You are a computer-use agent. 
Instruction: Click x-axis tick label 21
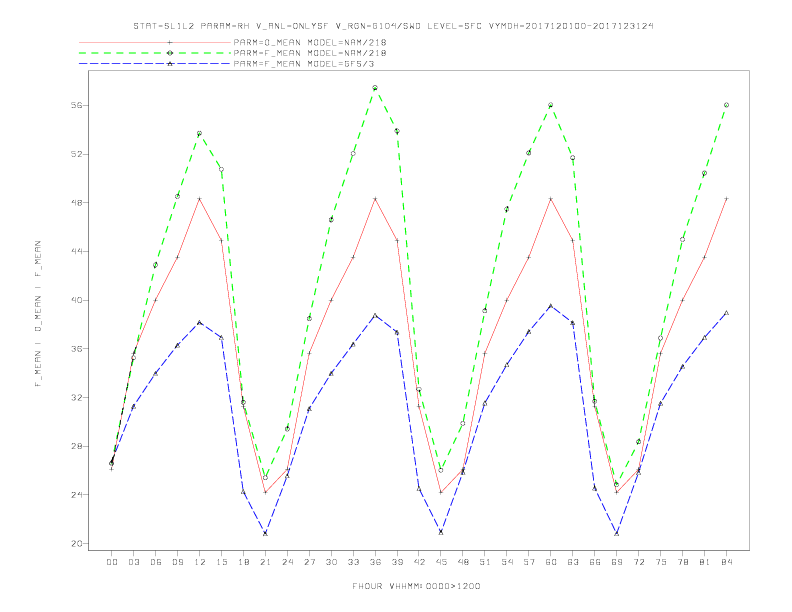coord(265,562)
